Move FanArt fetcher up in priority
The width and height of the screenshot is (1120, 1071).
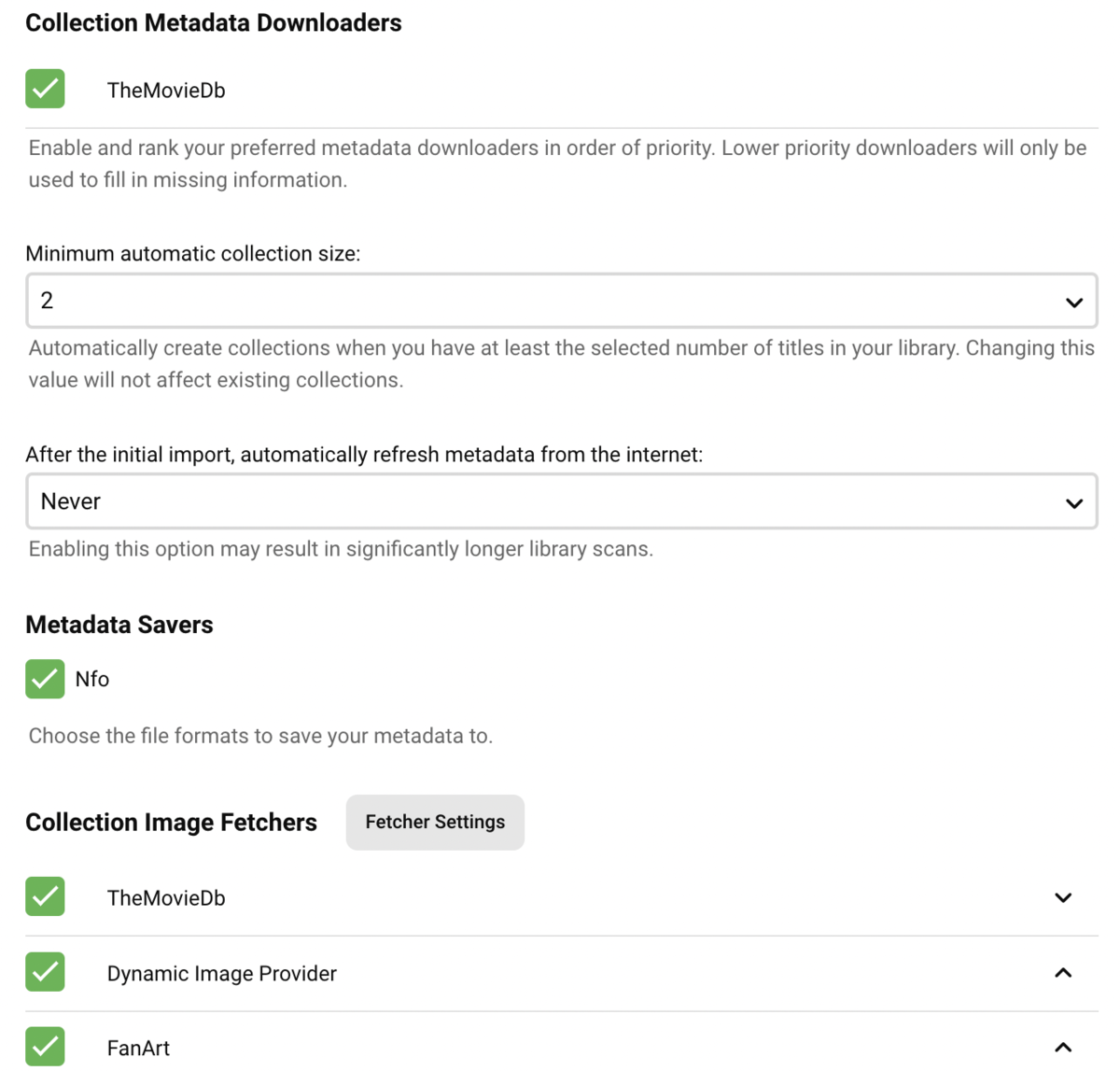point(1062,1048)
